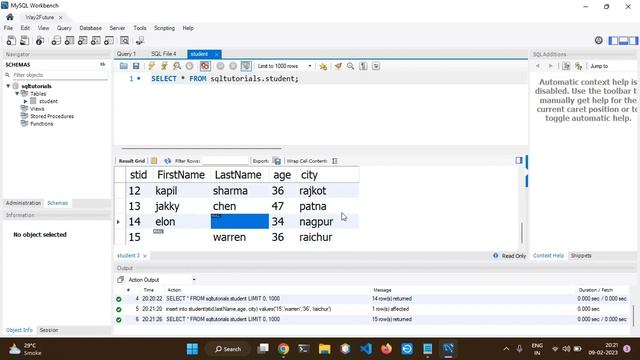Viewport: 640px width, 360px height.
Task: Switch to the Context Help tab
Action: 548,256
